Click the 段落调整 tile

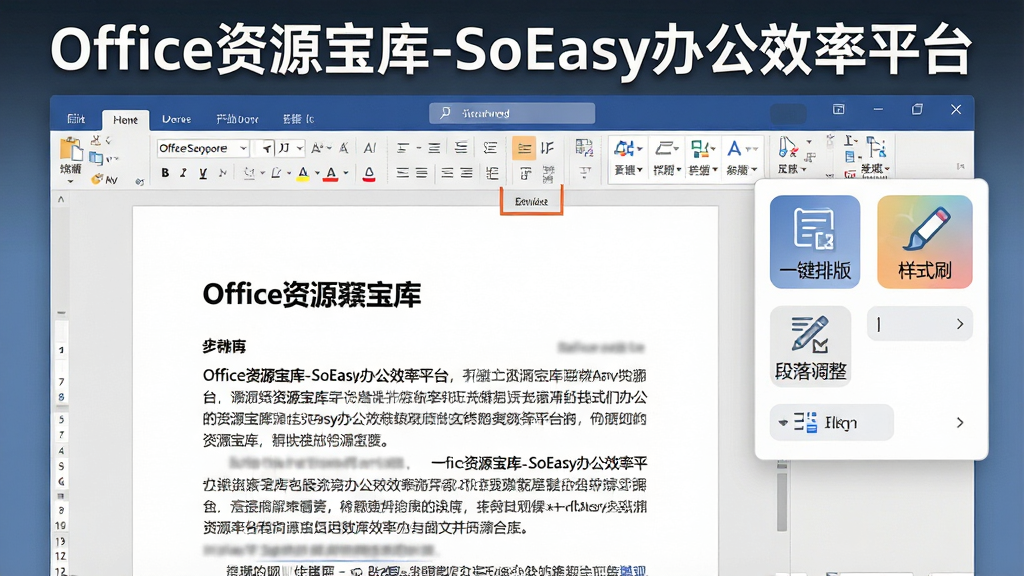(810, 347)
